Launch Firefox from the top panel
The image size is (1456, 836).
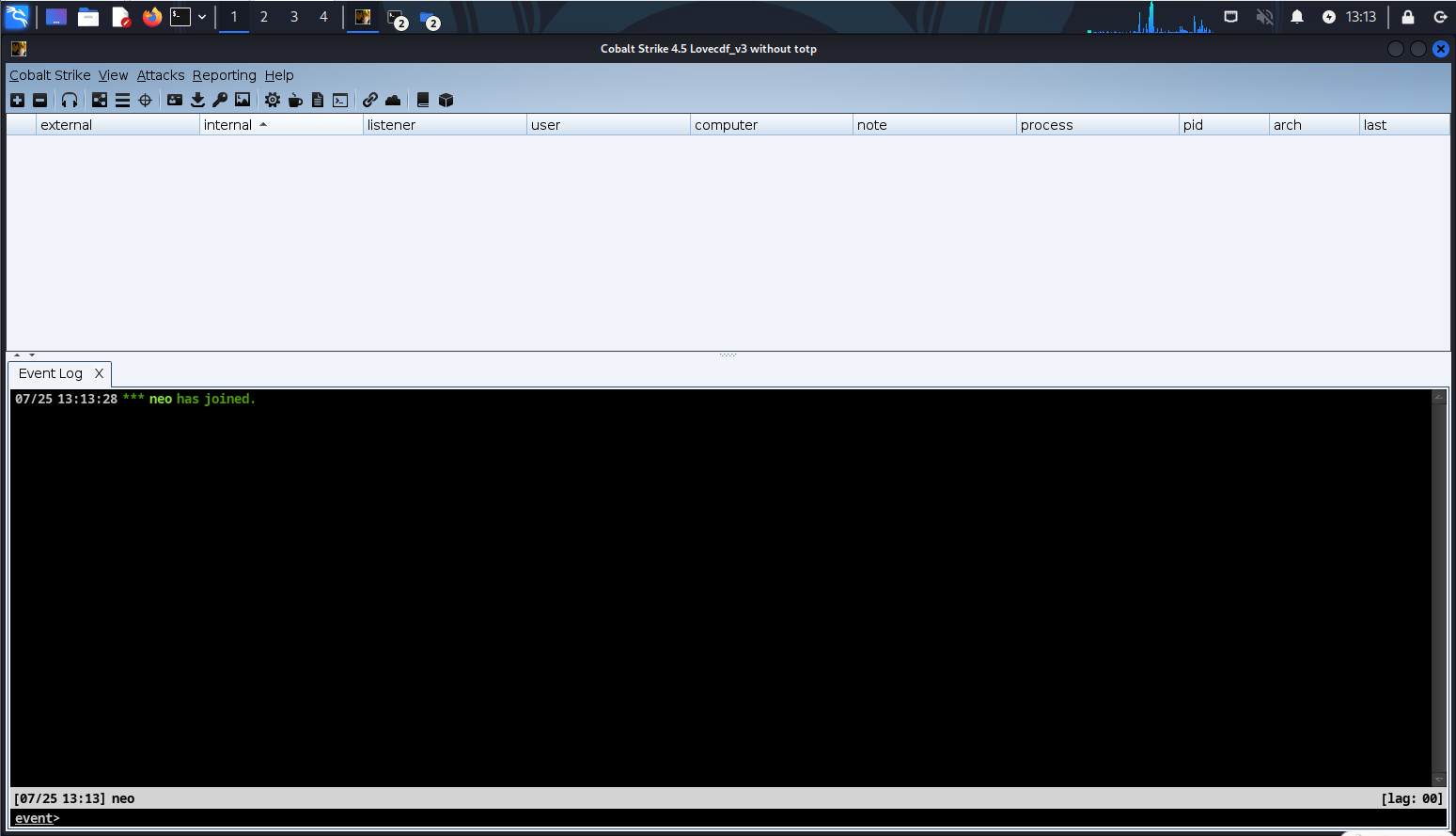click(x=152, y=17)
